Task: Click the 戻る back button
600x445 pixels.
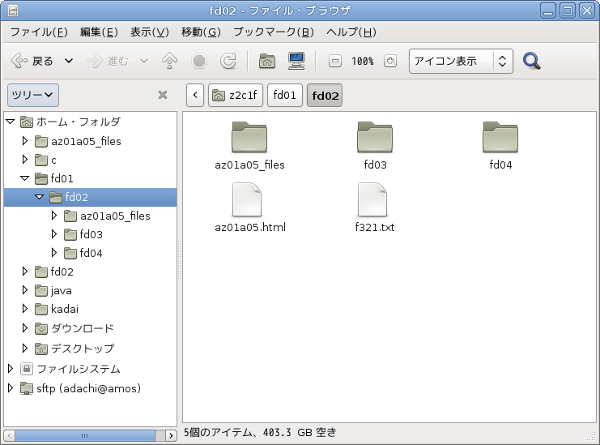Action: (x=32, y=61)
